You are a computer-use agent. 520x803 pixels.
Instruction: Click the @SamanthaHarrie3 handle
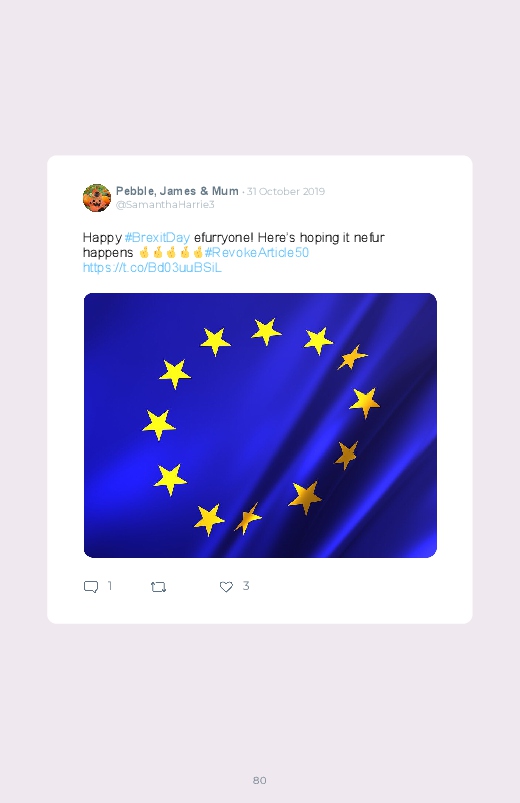tap(165, 205)
